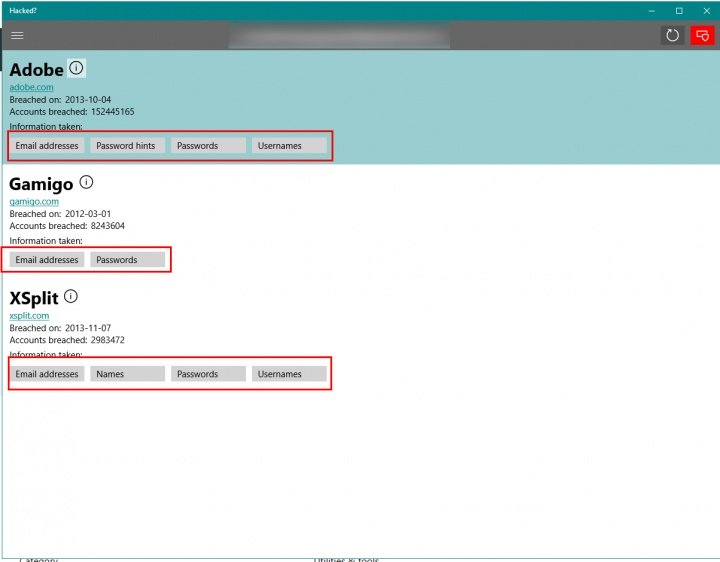Select Adobe's Passwords tag
720x562 pixels.
(208, 146)
